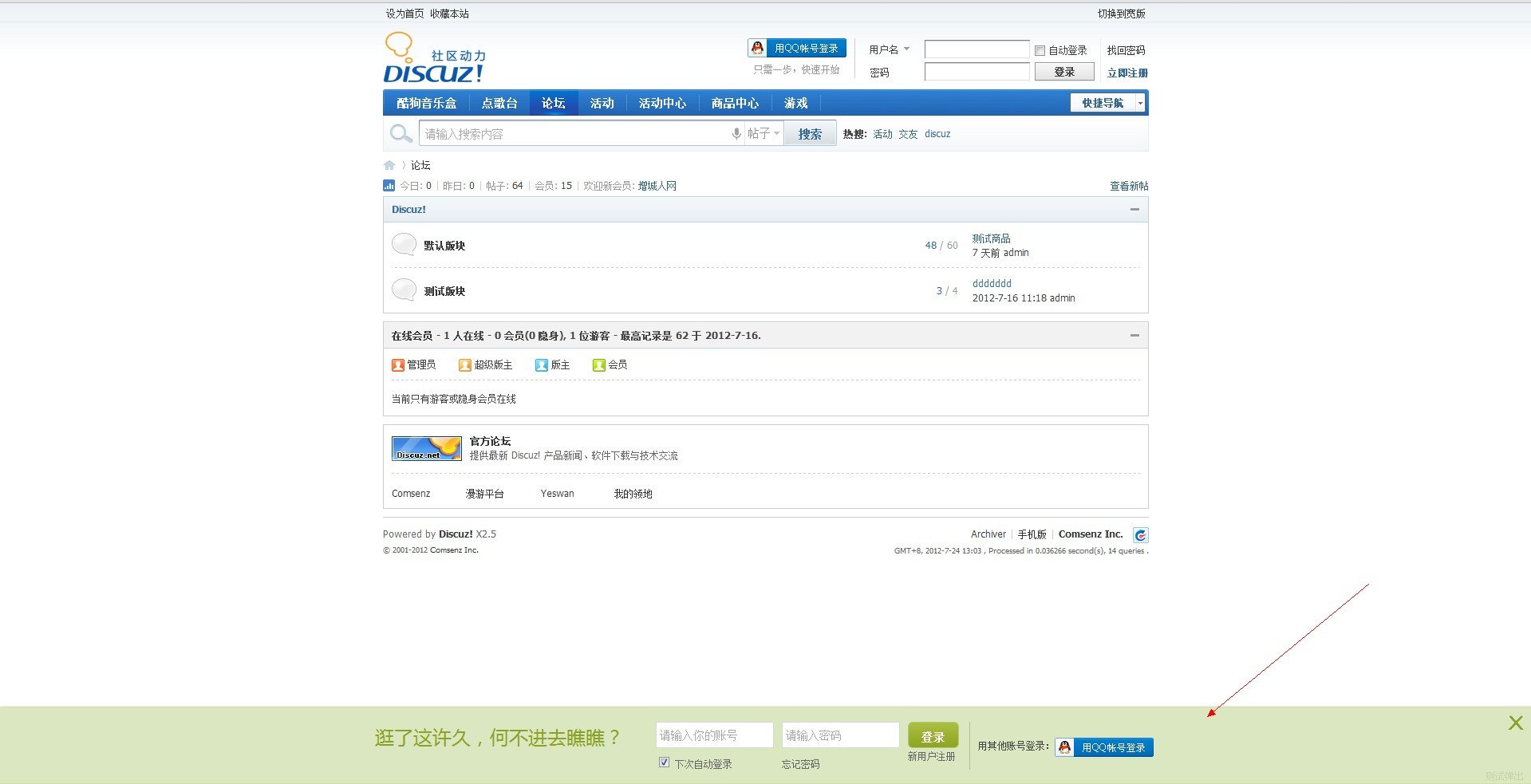Click the 切换到宽版 link
Screen dimensions: 1531x784
[1121, 14]
